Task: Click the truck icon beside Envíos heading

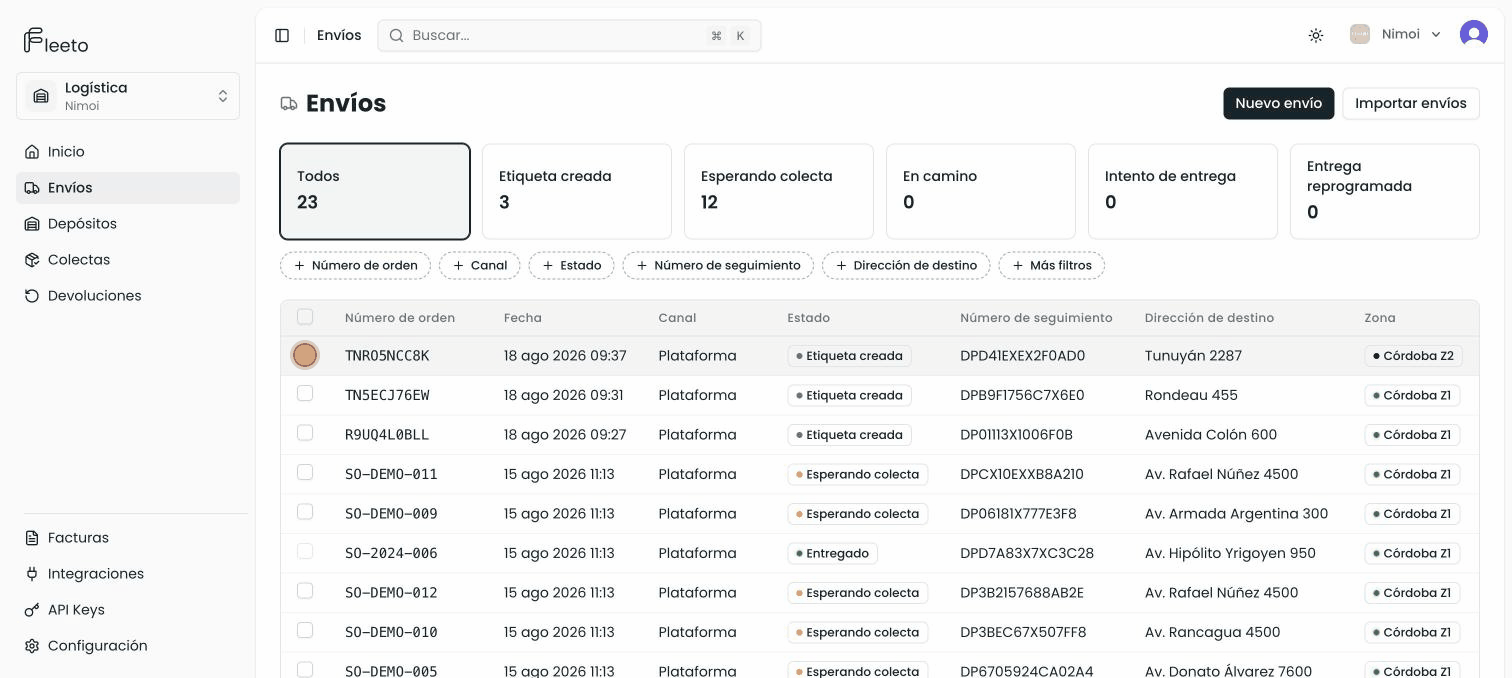Action: [x=289, y=104]
